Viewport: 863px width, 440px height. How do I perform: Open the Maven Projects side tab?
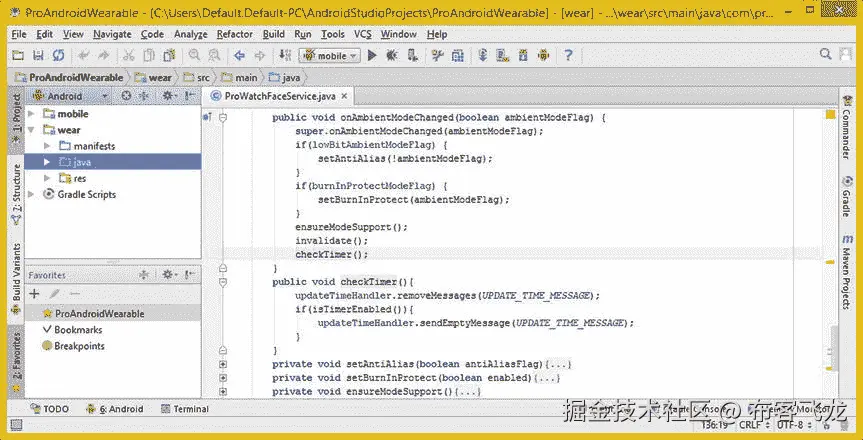pos(846,272)
